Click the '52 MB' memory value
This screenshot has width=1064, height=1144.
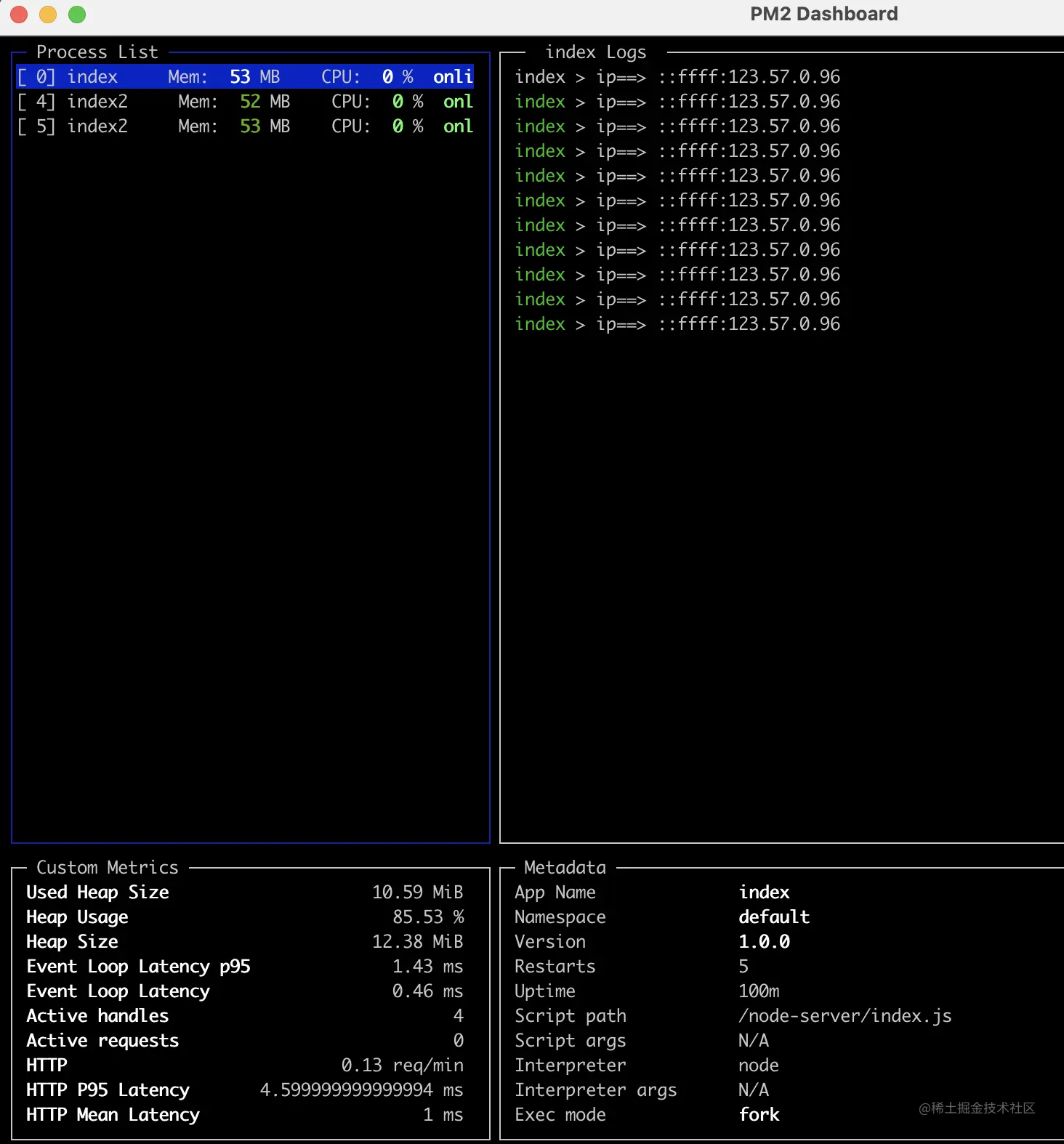pyautogui.click(x=265, y=102)
